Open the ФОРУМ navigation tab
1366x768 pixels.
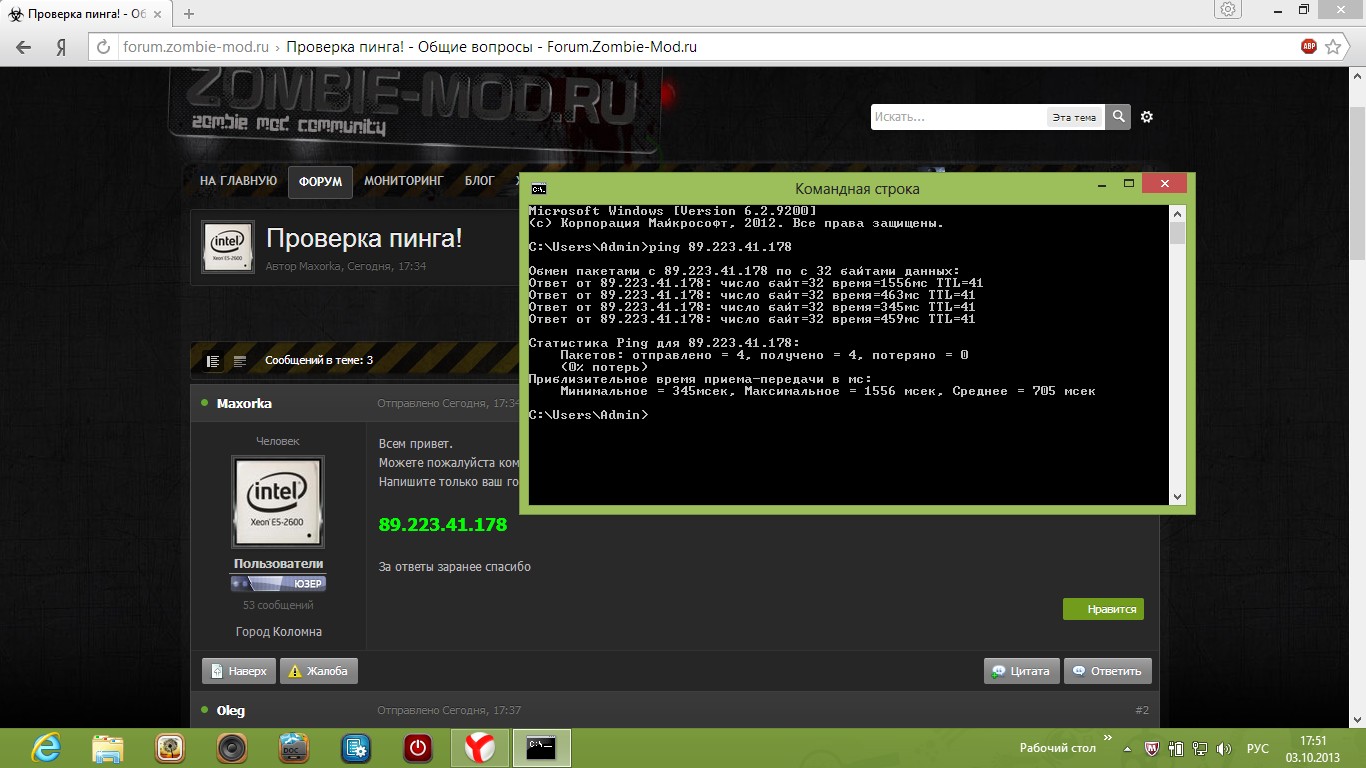click(x=320, y=182)
